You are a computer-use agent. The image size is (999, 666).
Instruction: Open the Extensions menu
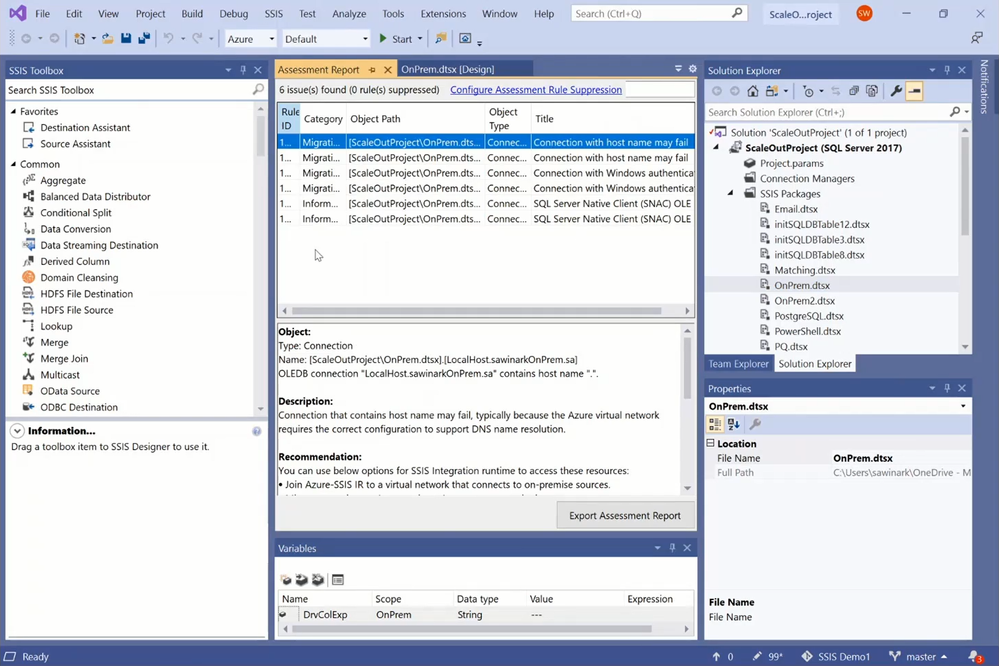443,13
